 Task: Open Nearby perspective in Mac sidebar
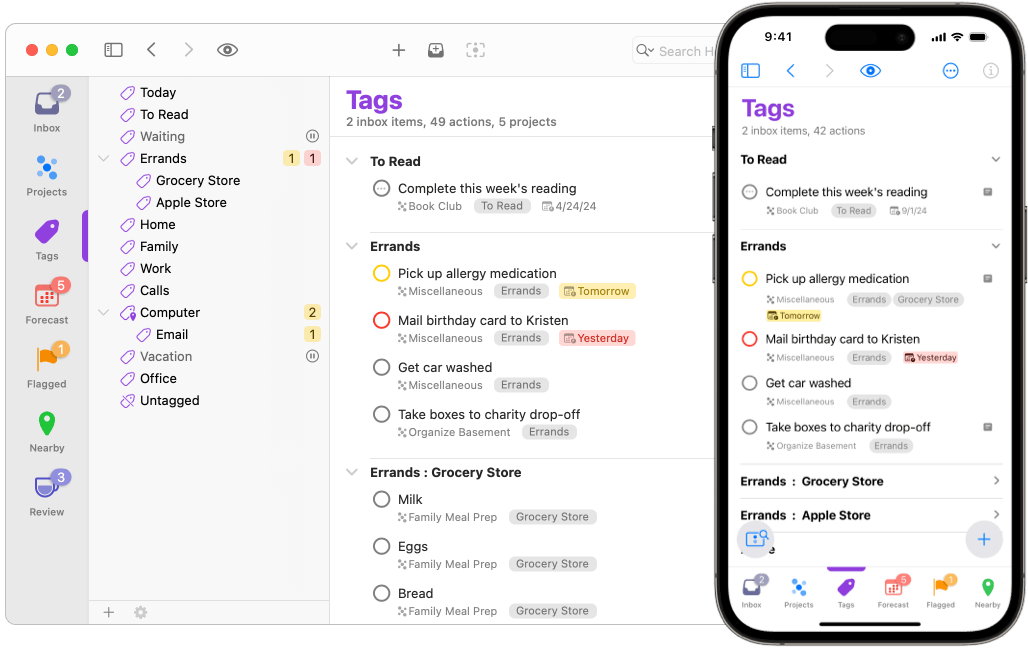tap(47, 432)
